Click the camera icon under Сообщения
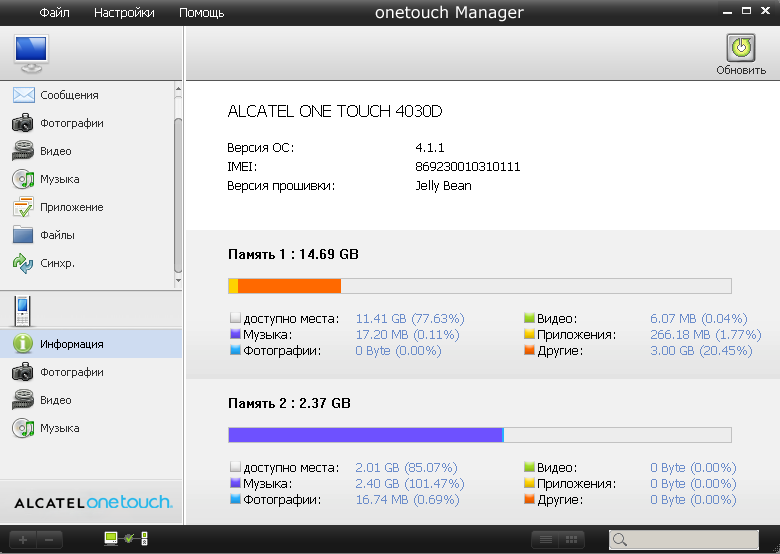The width and height of the screenshot is (780, 554). click(x=22, y=123)
